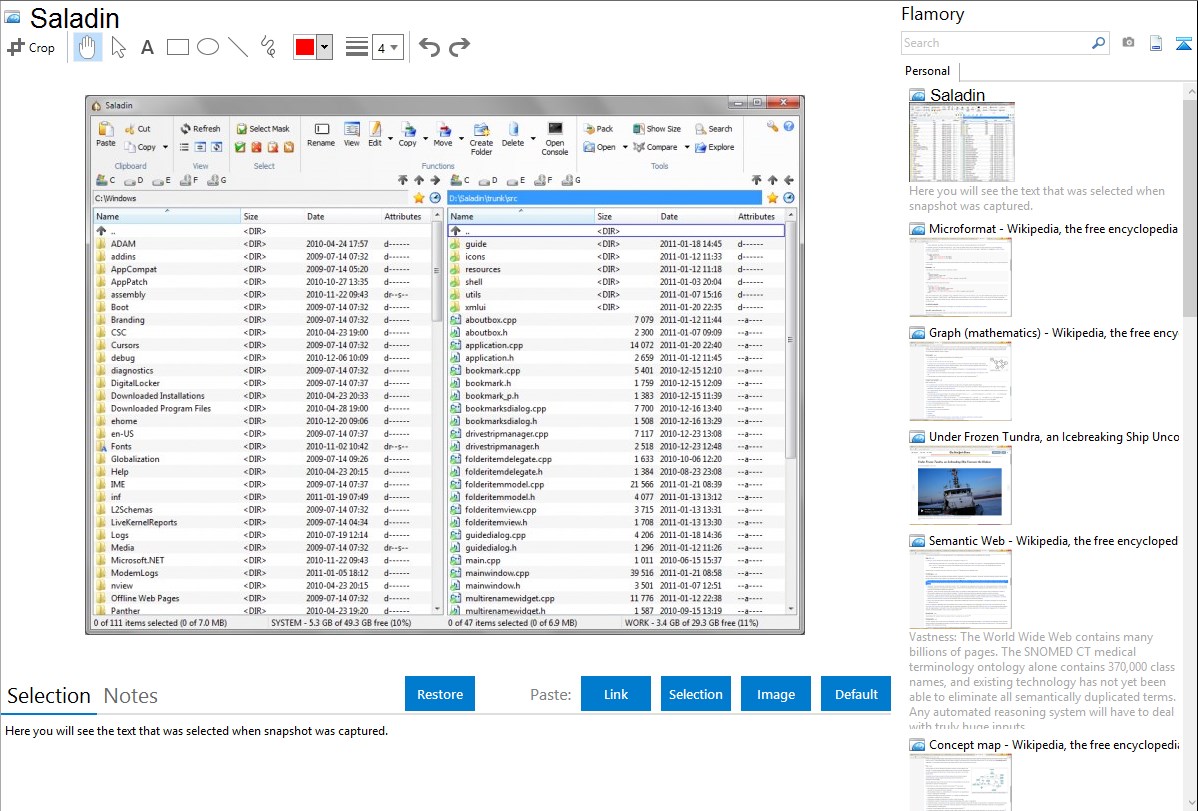The width and height of the screenshot is (1198, 811).
Task: Select the rectangle drawing tool
Action: pos(177,47)
